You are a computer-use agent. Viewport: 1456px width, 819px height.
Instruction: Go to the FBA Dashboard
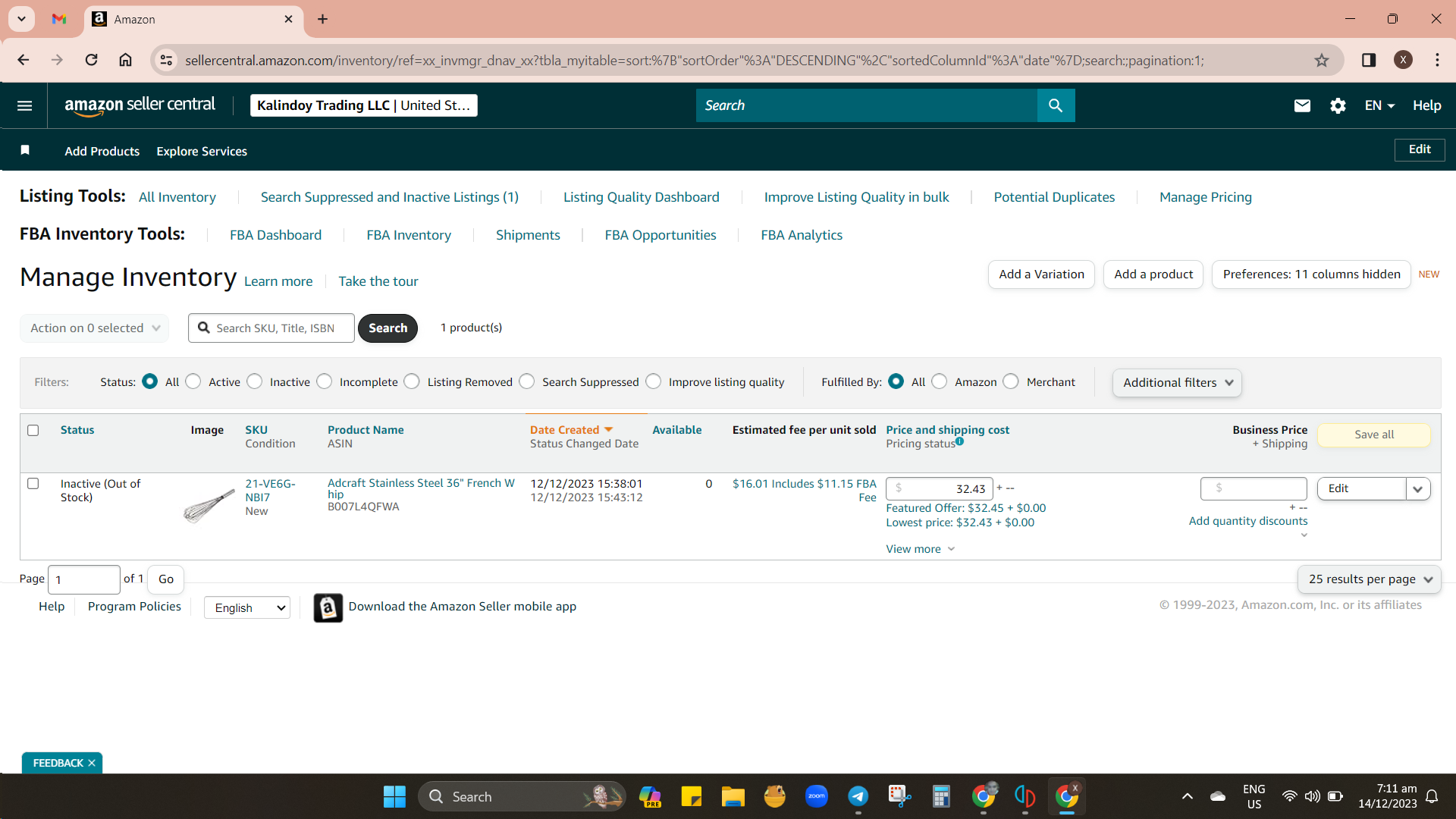[275, 235]
